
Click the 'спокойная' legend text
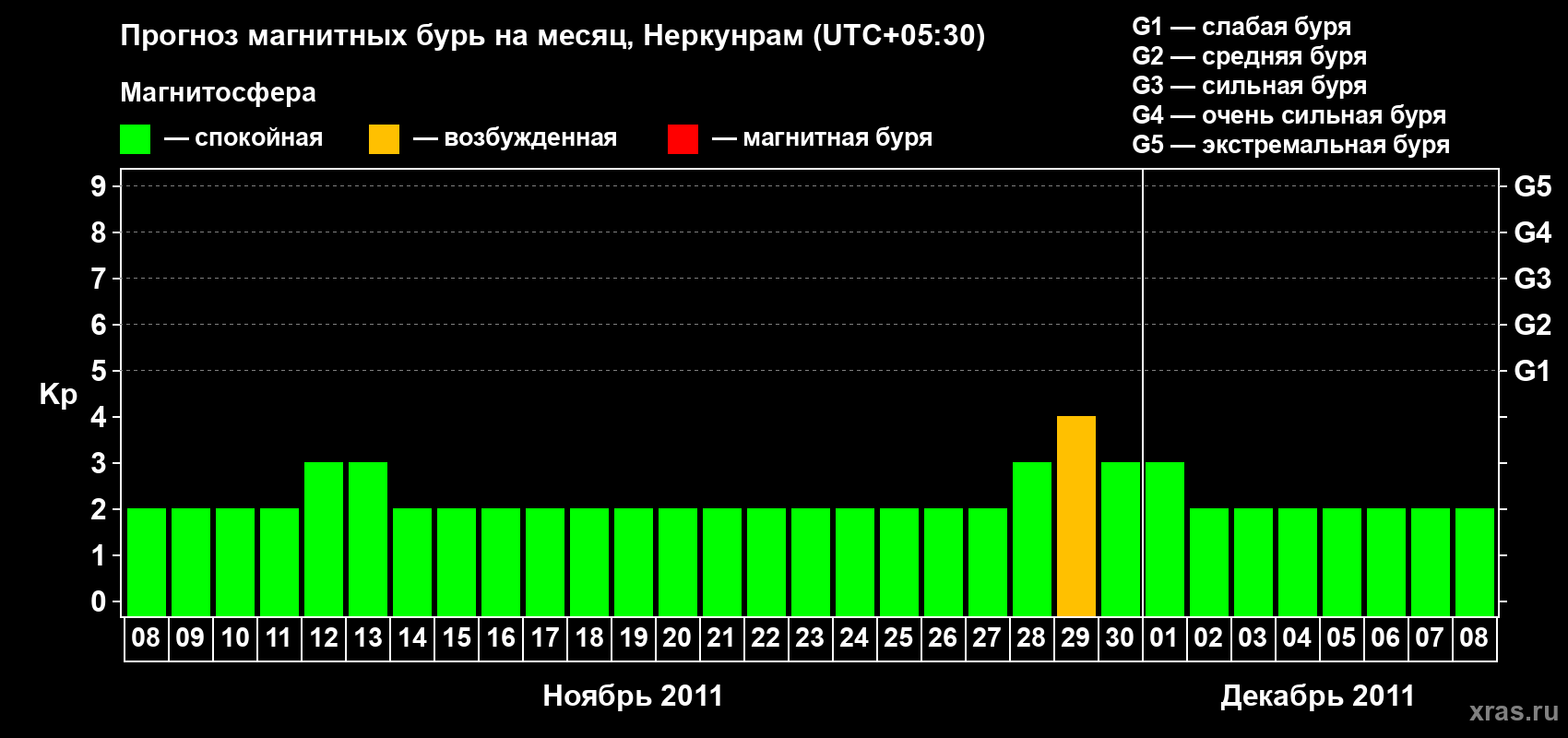(x=258, y=138)
